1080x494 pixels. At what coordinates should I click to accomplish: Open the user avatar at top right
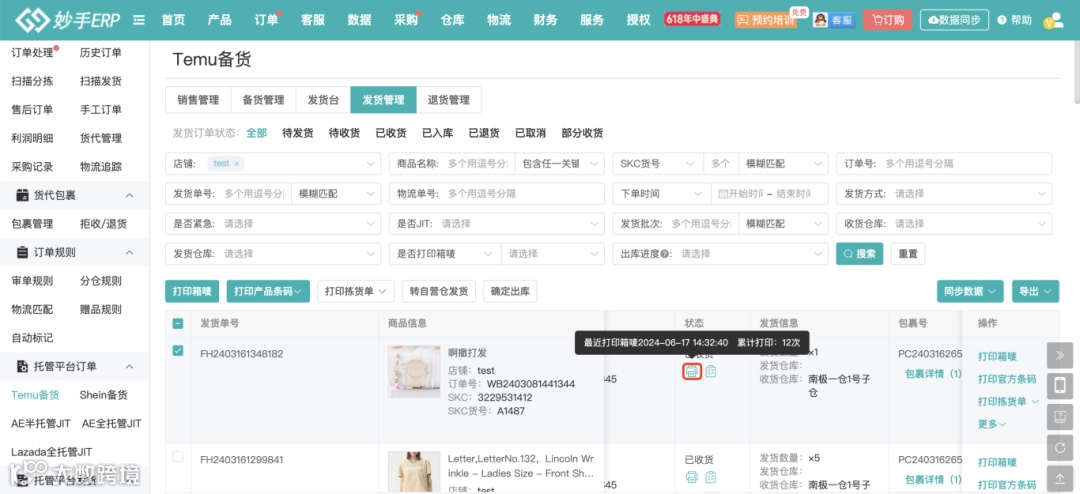coord(1054,21)
